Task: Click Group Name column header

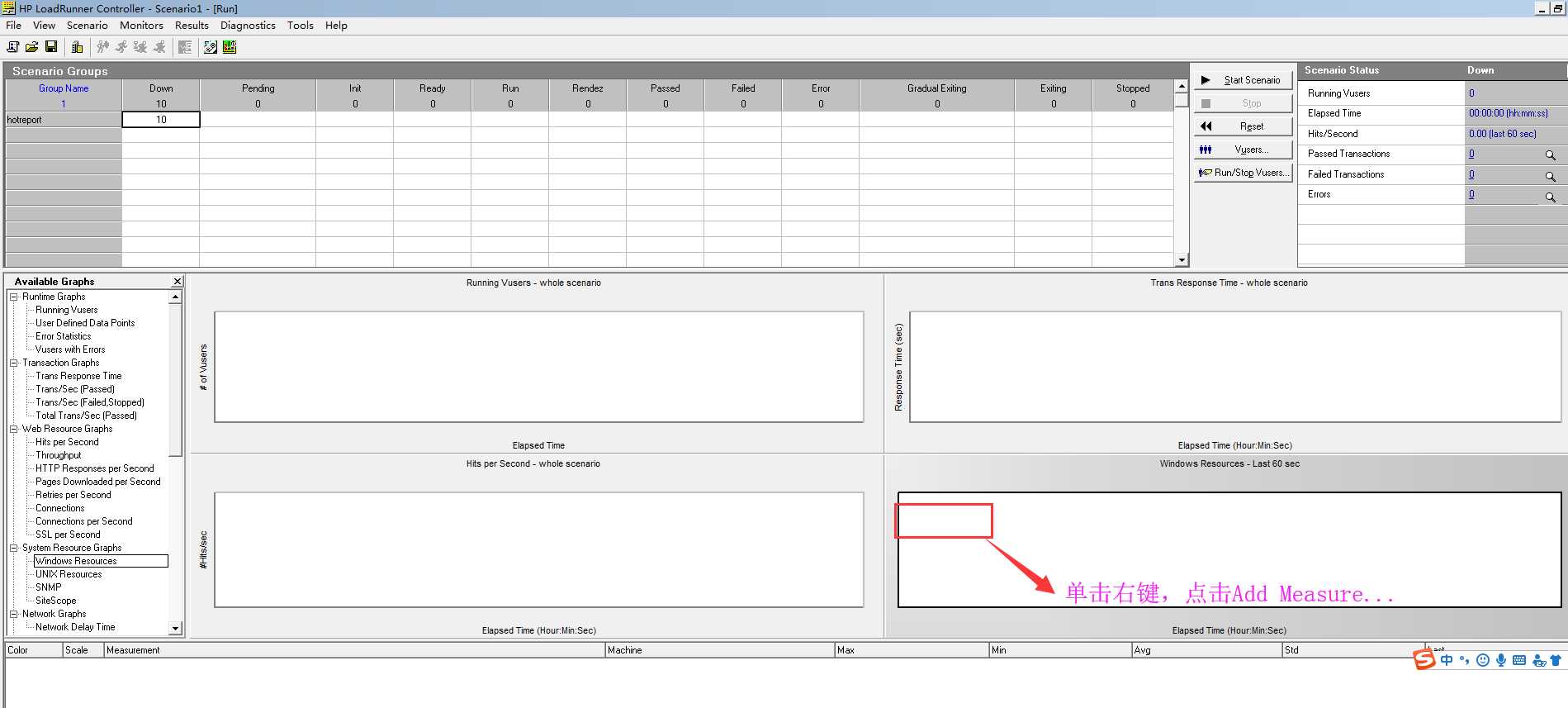Action: point(64,88)
